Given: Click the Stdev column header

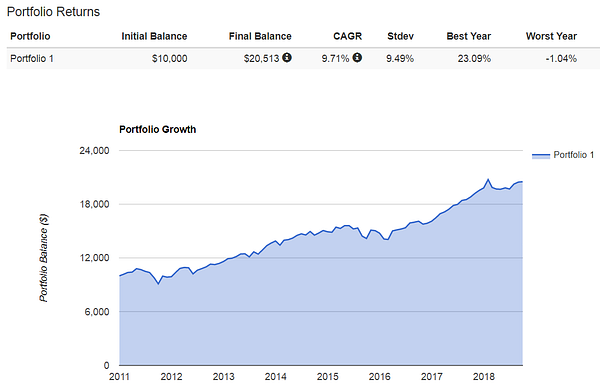Looking at the screenshot, I should tap(400, 36).
